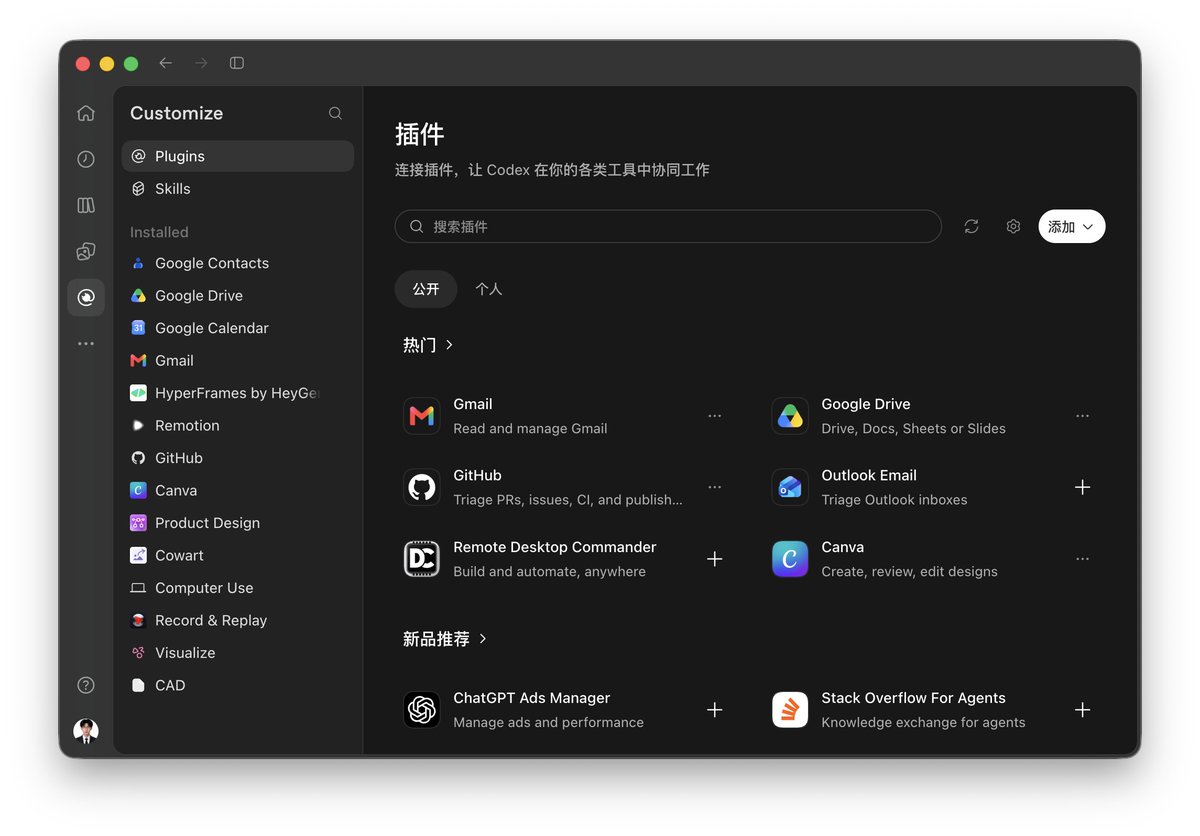Open the history clock icon in rail
This screenshot has width=1200, height=836.
[x=86, y=159]
